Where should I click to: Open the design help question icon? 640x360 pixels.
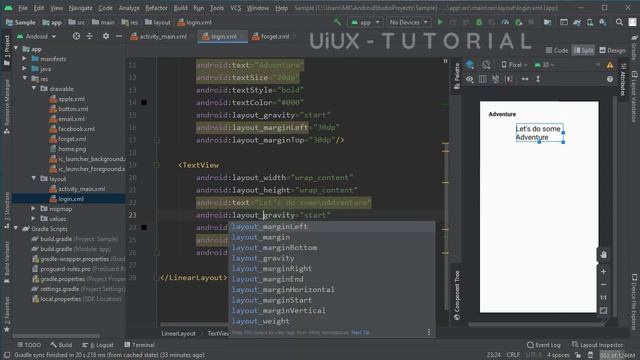coord(610,79)
